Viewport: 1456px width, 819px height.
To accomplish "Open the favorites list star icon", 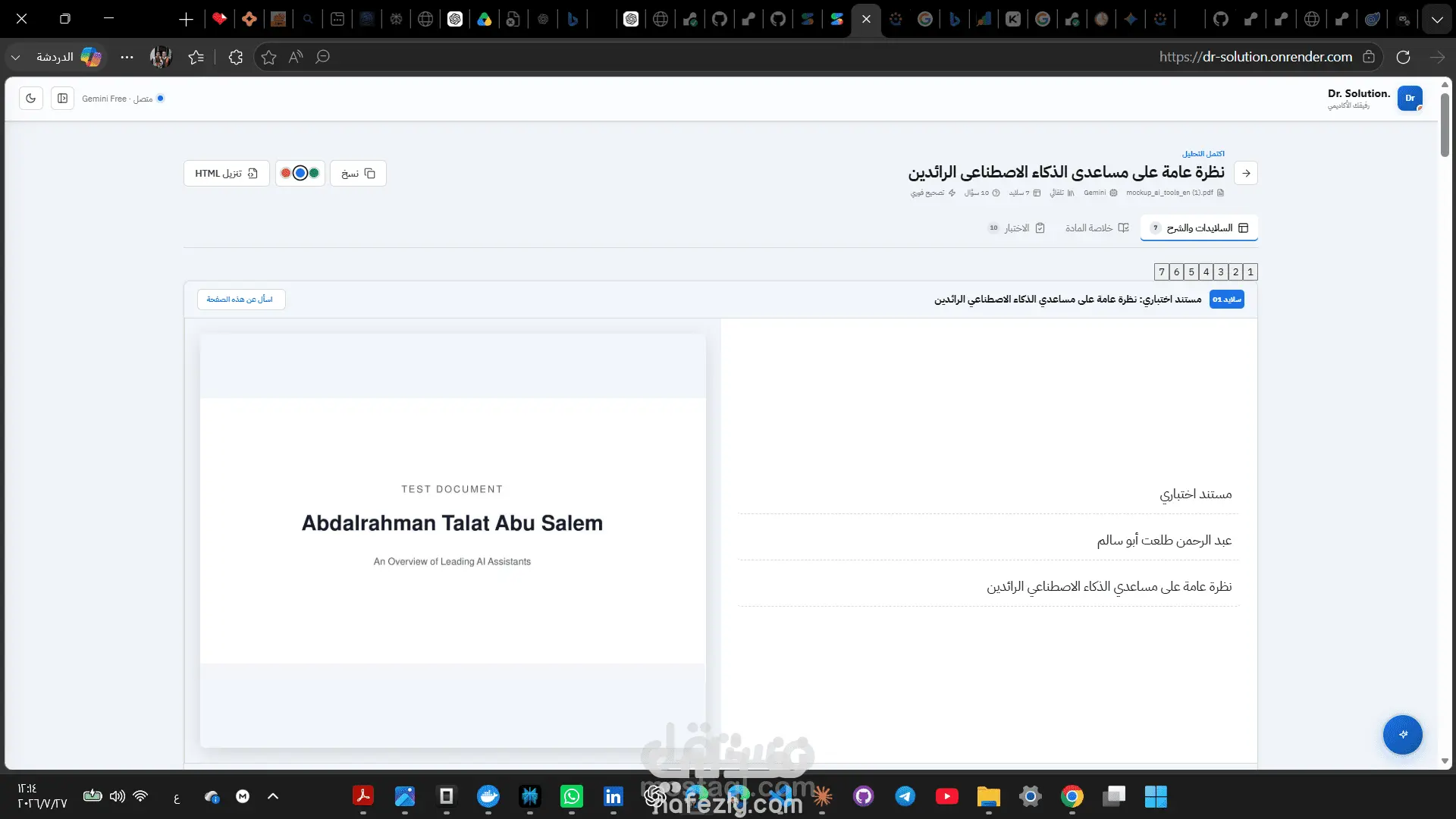I will coord(196,57).
